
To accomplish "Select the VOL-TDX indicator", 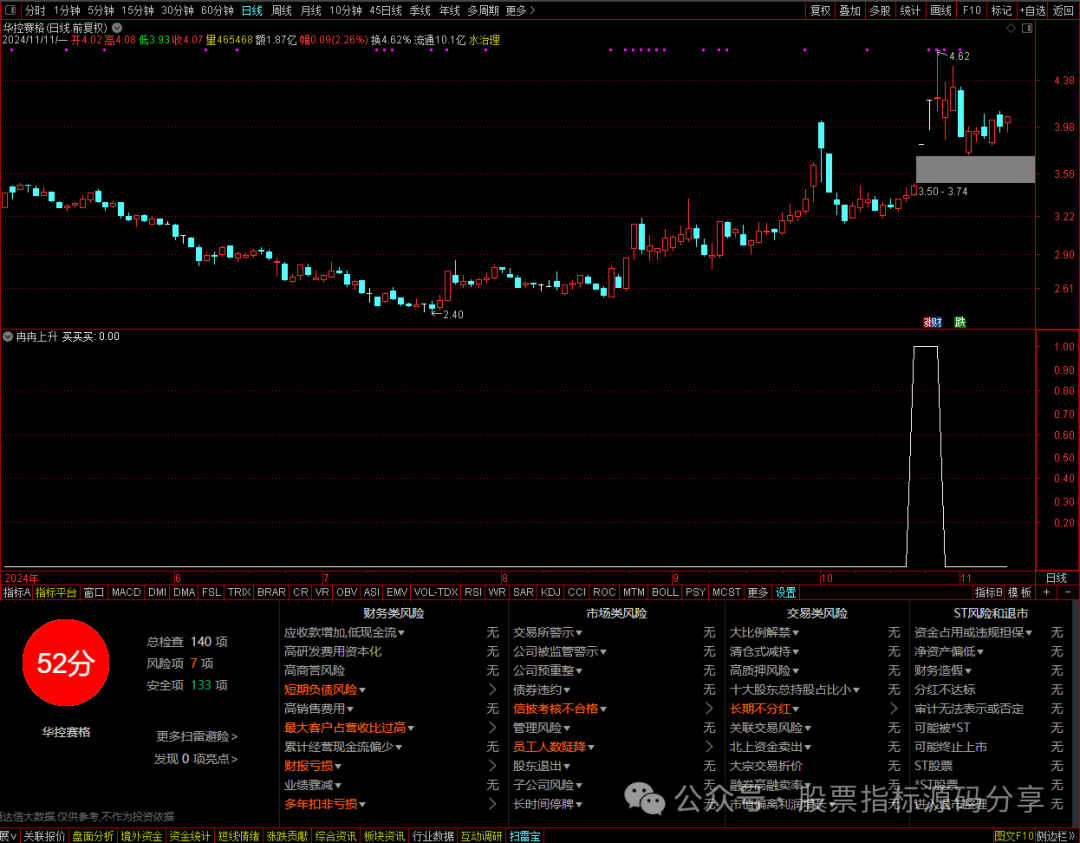I will pyautogui.click(x=436, y=592).
